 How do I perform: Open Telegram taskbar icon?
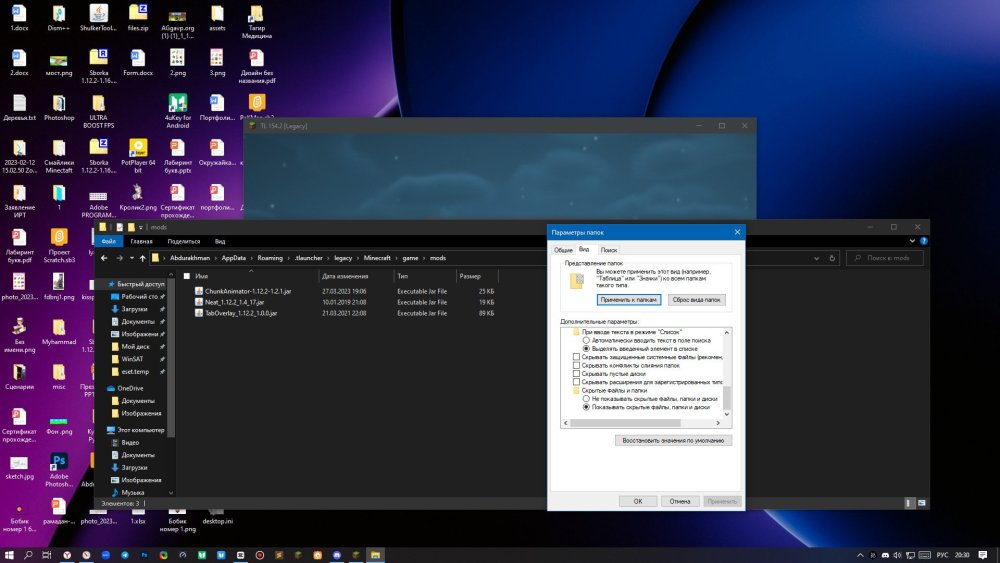(124, 555)
